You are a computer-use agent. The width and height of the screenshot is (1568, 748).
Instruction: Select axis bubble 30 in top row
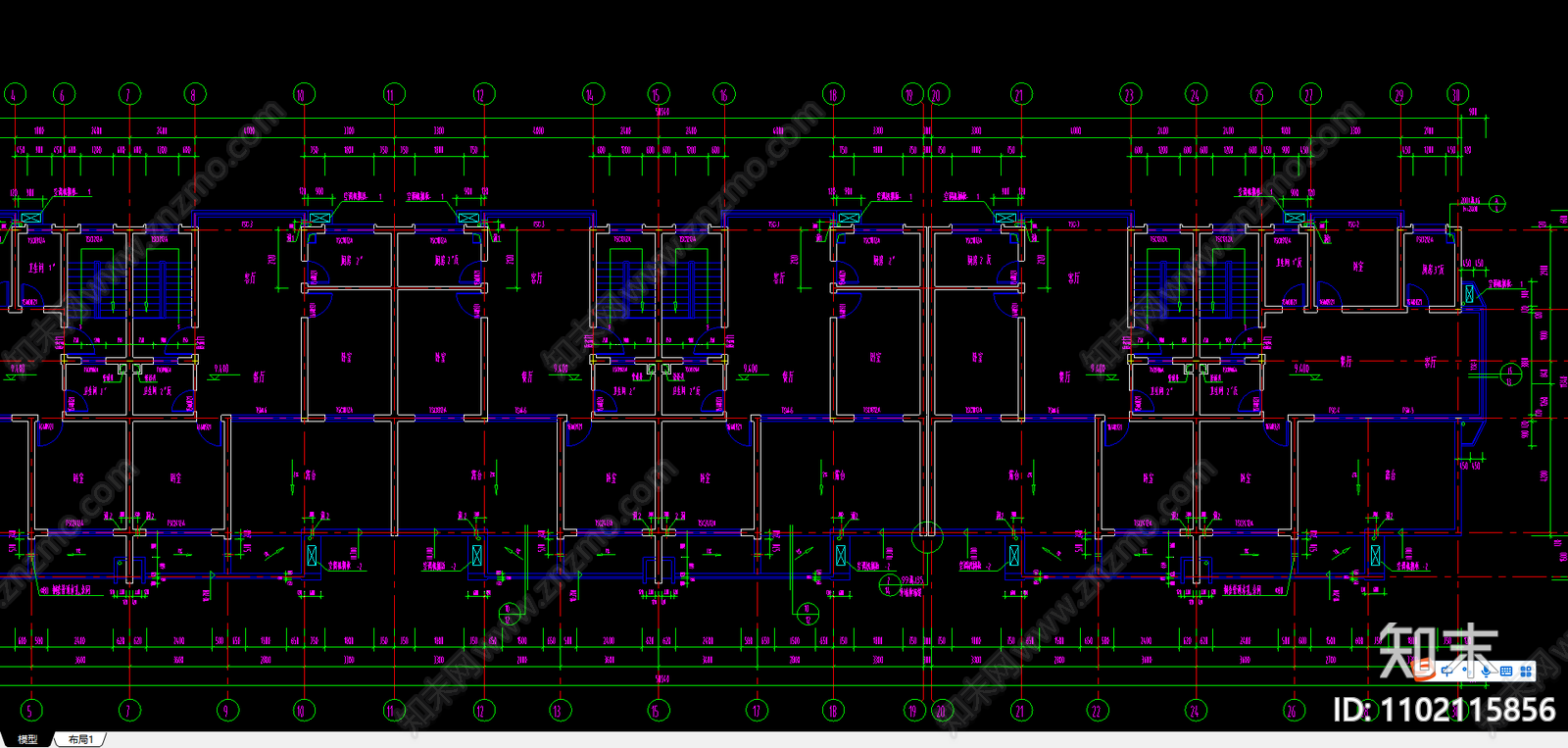(x=1458, y=94)
